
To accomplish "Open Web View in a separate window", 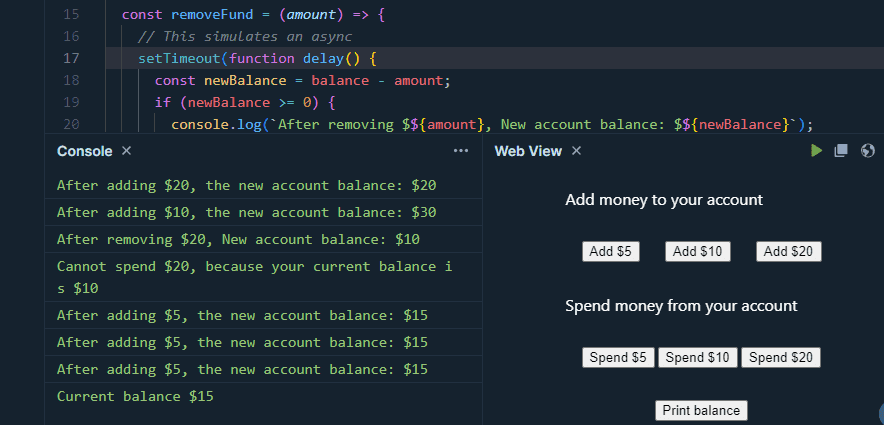I will click(841, 150).
